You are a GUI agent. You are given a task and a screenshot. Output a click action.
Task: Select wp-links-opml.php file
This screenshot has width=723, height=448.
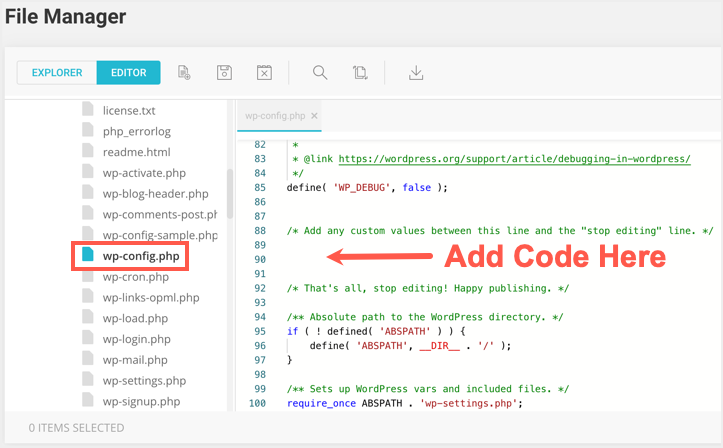(x=151, y=297)
